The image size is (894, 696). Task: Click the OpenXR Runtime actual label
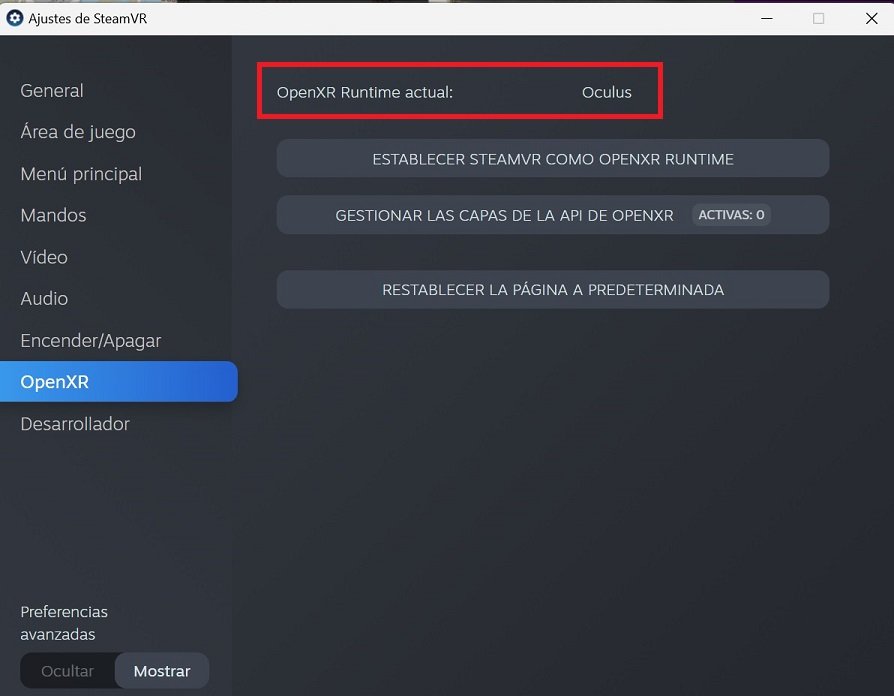click(x=365, y=92)
